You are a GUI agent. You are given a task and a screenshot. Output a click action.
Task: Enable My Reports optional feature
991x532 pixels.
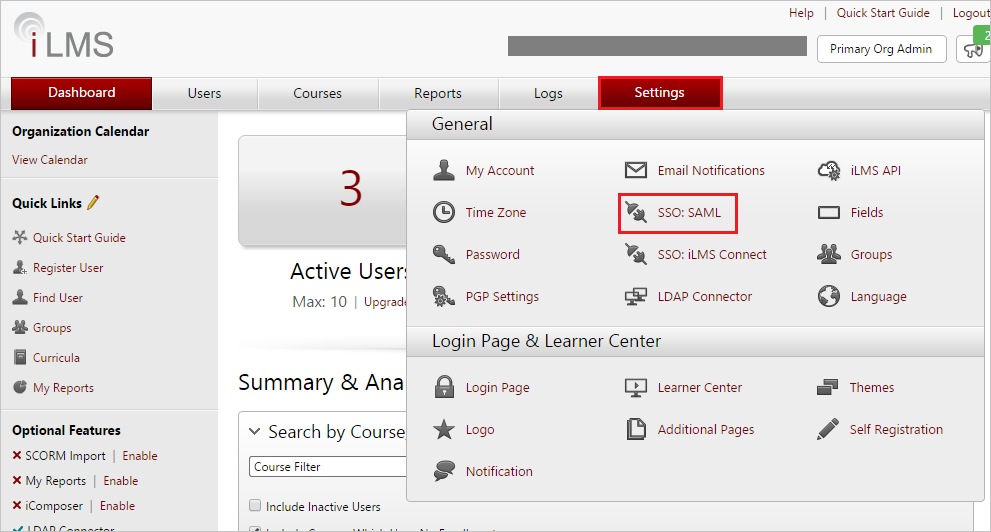point(121,481)
